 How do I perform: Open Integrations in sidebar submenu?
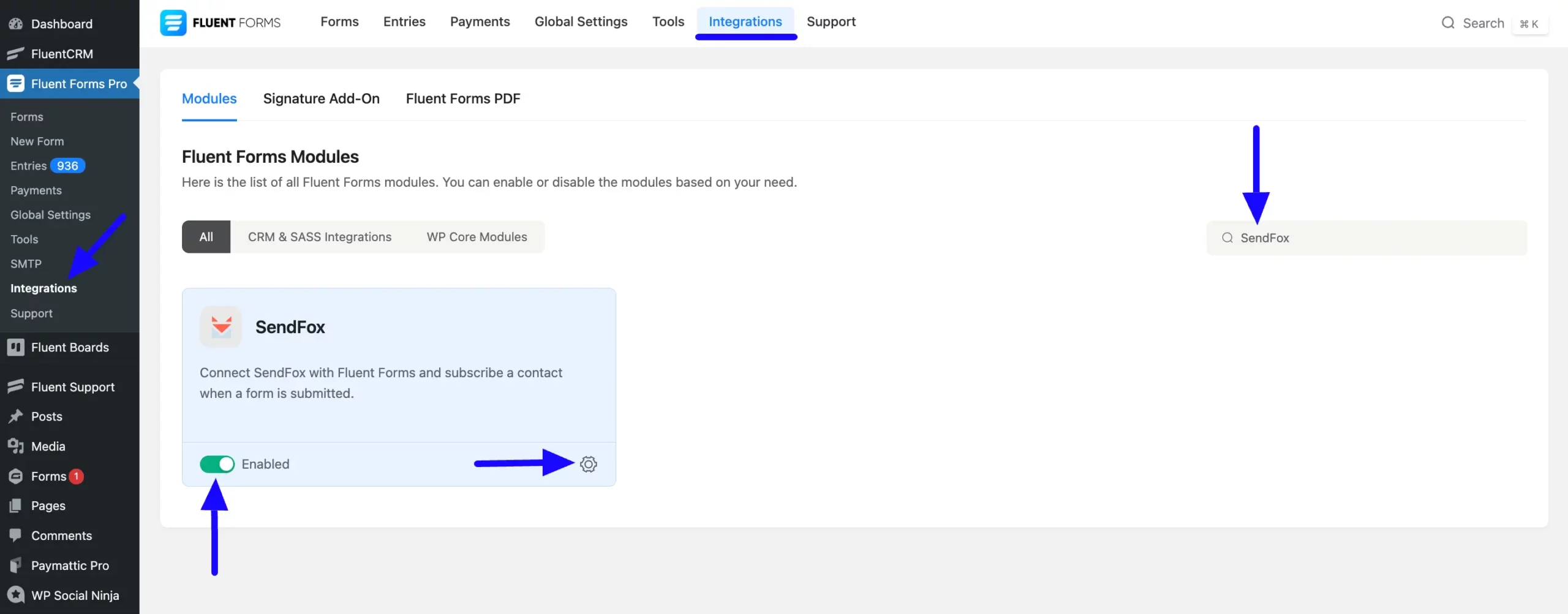point(43,288)
